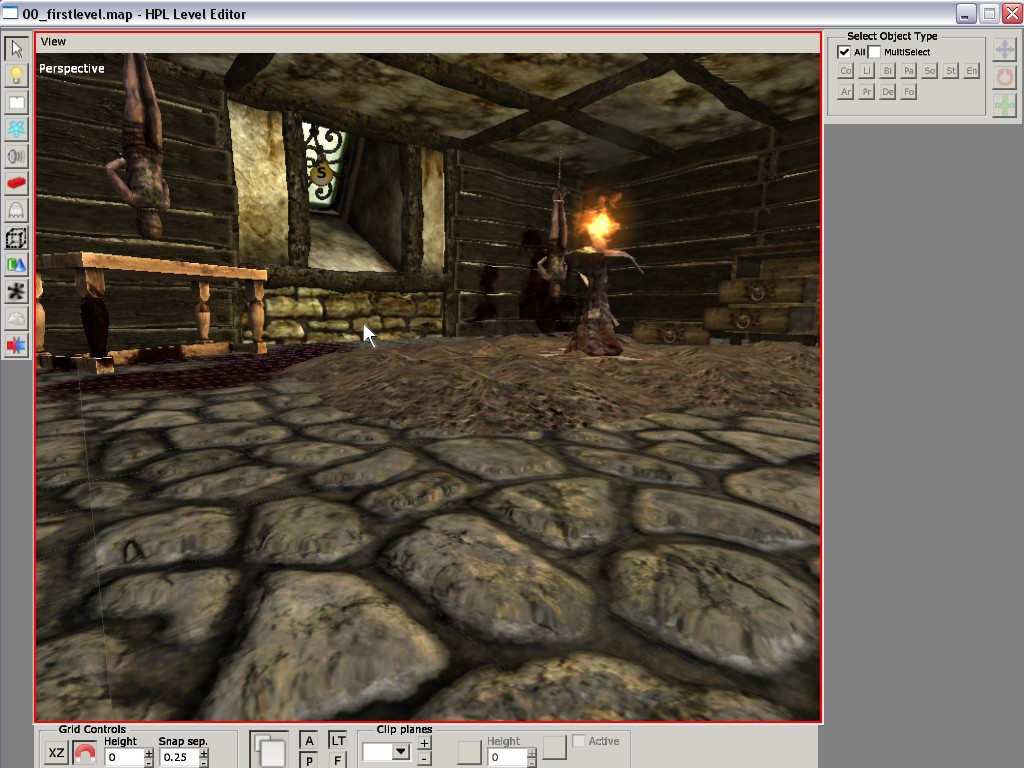Select the red brick static object tool
The image size is (1024, 768).
[x=17, y=183]
